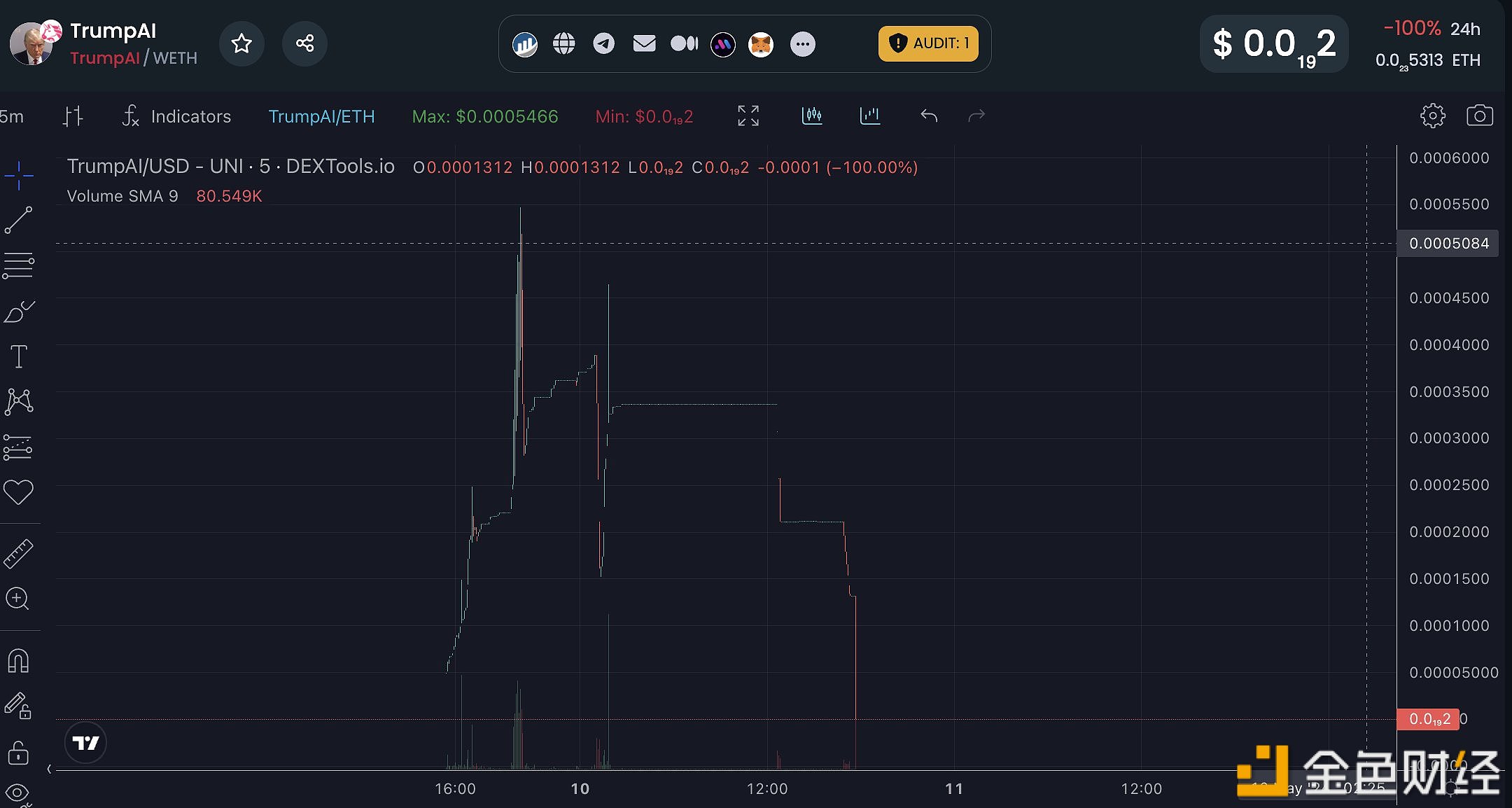
Task: Toggle stay in drawing mode pencil lock
Action: point(17,706)
